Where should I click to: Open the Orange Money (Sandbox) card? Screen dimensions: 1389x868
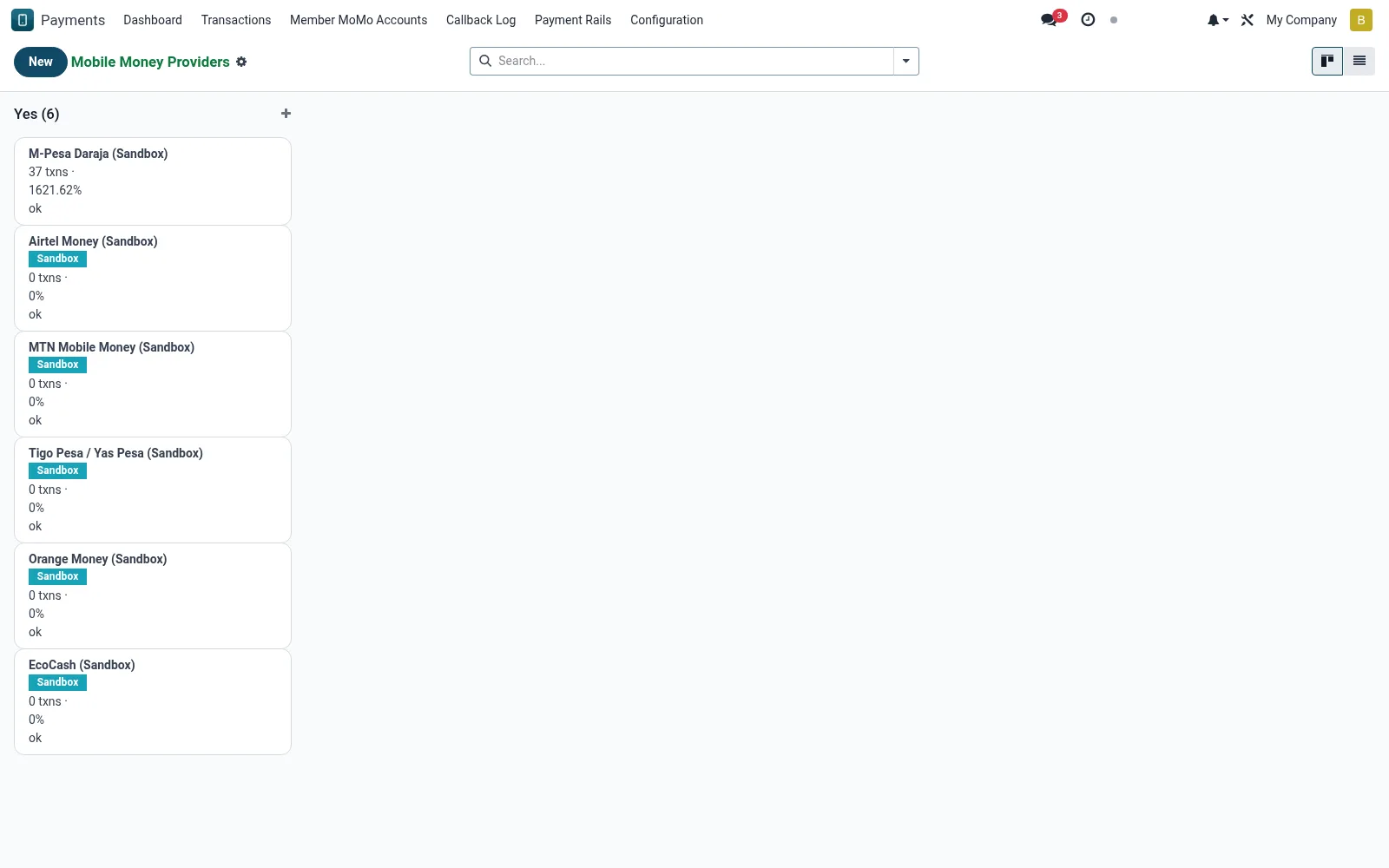153,596
